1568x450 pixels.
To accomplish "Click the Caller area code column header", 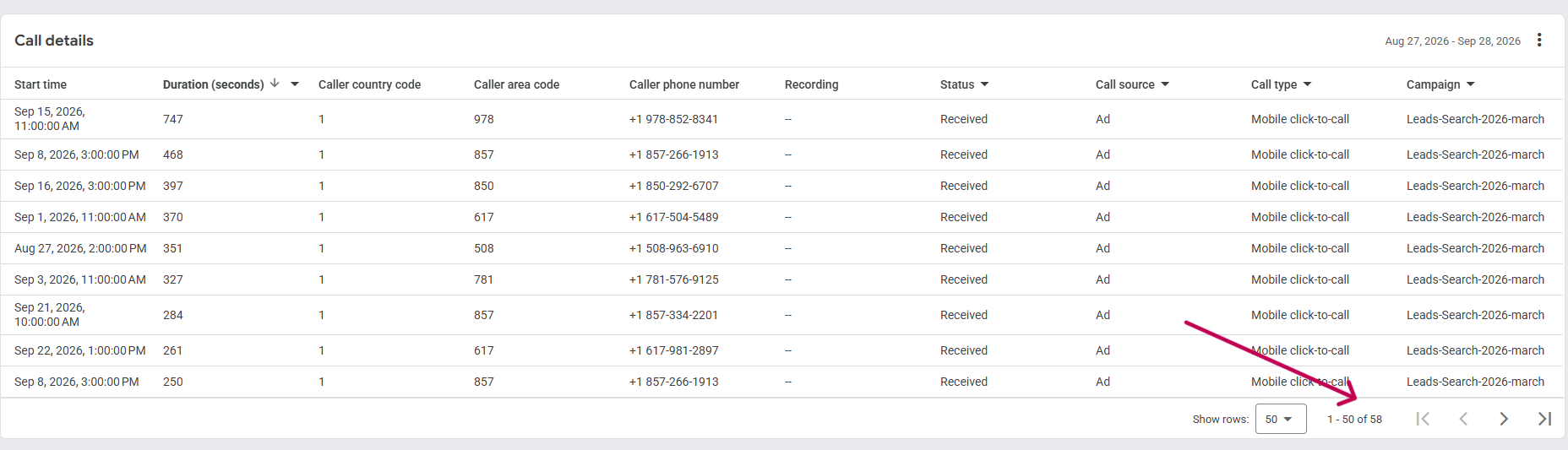I will point(516,84).
